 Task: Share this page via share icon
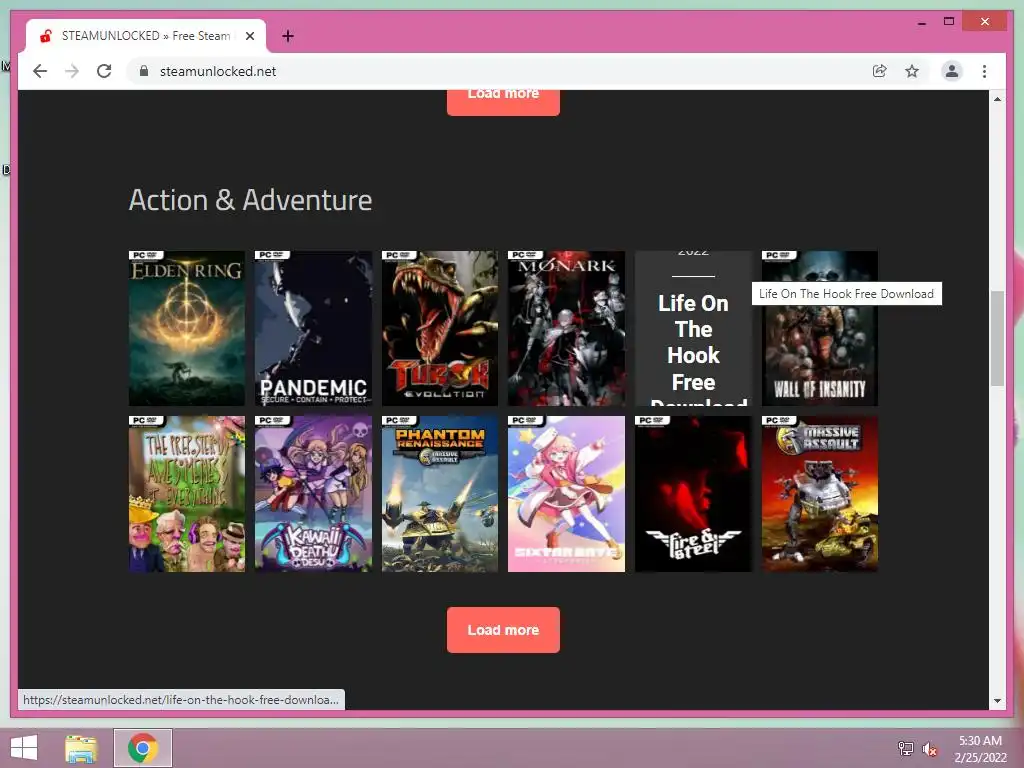[x=880, y=71]
